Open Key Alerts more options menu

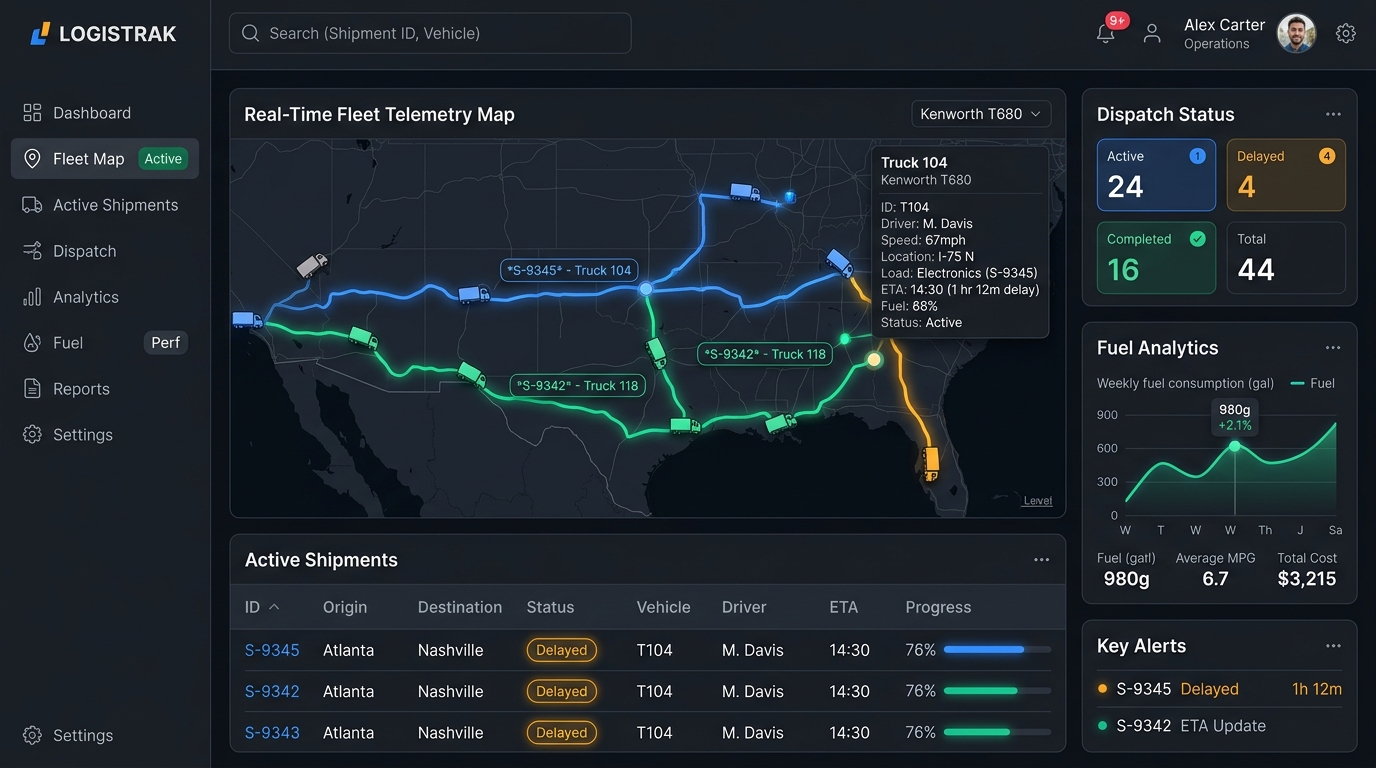[x=1333, y=646]
